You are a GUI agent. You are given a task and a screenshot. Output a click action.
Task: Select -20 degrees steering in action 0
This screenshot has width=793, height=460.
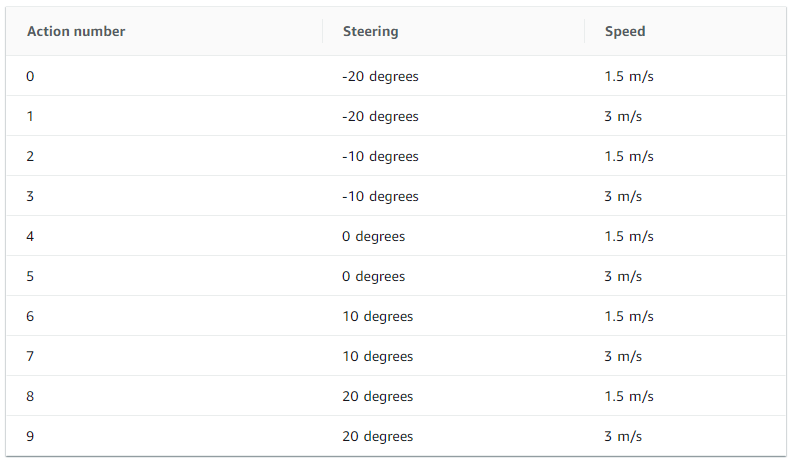click(x=380, y=76)
